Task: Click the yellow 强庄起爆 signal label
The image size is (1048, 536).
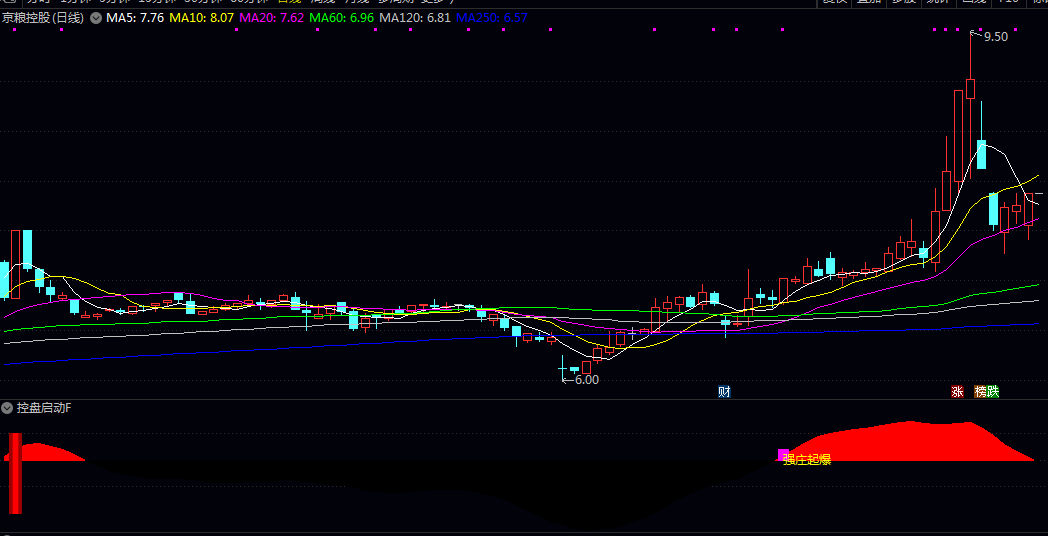Action: click(x=808, y=460)
